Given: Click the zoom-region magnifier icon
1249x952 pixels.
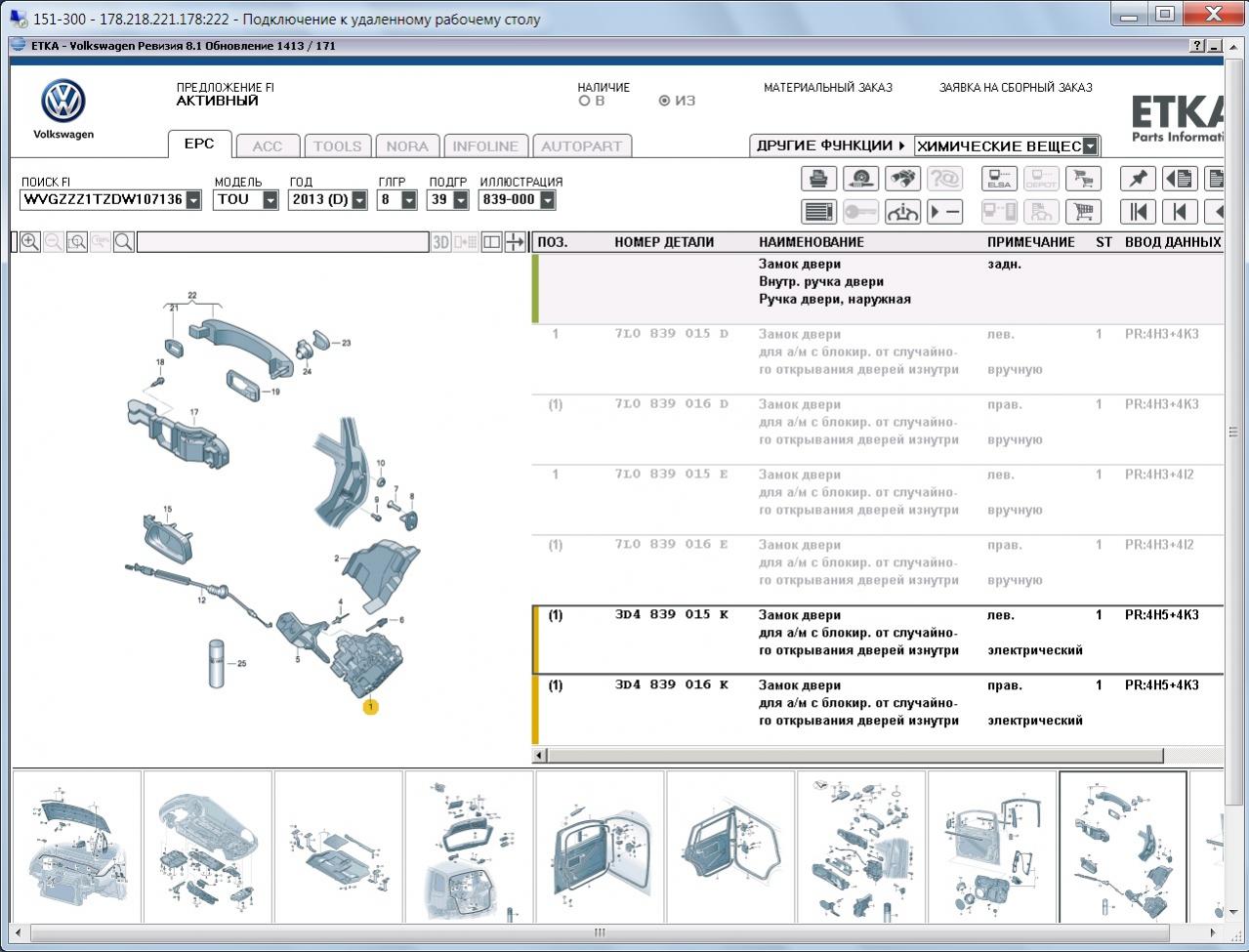Looking at the screenshot, I should pos(77,242).
